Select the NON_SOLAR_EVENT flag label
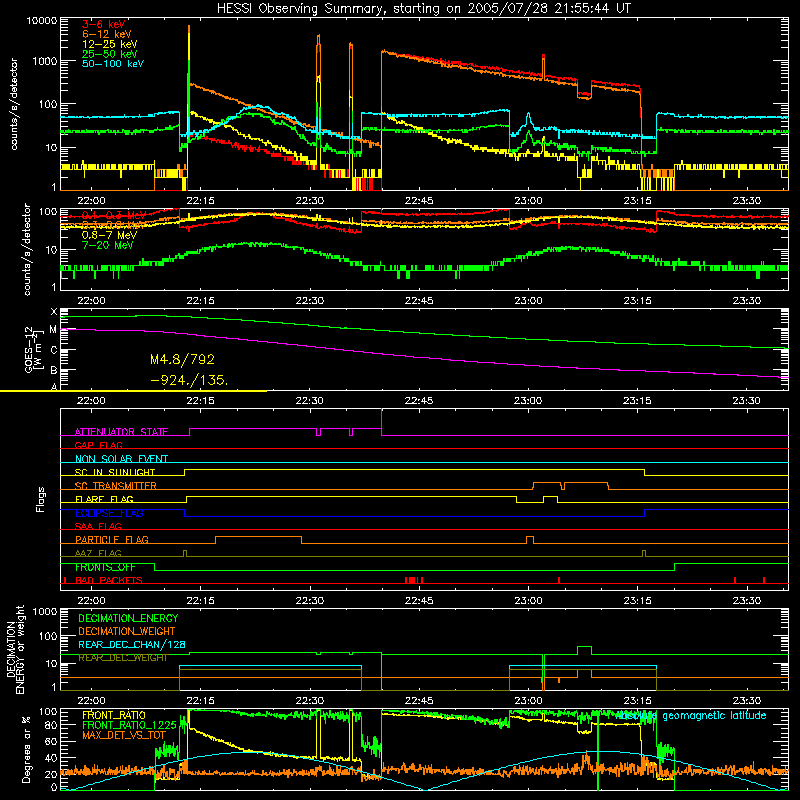Viewport: 800px width, 800px height. 121,459
